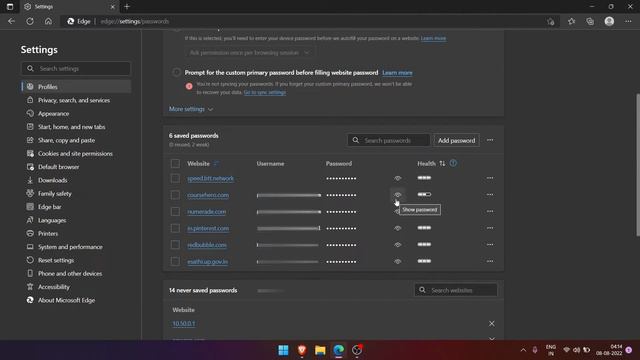Viewport: 640px width, 360px height.
Task: Open the browser home page icon
Action: 48,21
